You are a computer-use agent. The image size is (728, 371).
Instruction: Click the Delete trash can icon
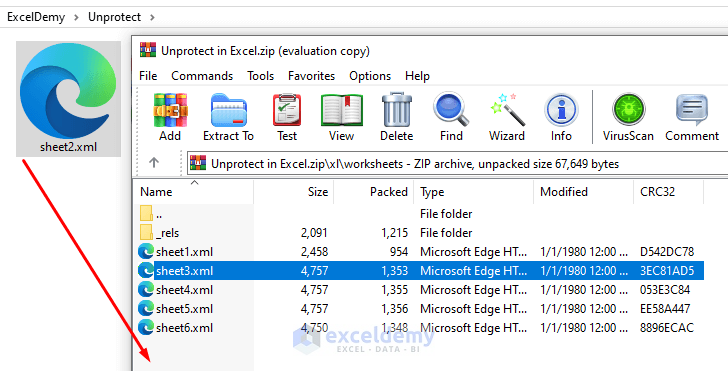pyautogui.click(x=396, y=111)
